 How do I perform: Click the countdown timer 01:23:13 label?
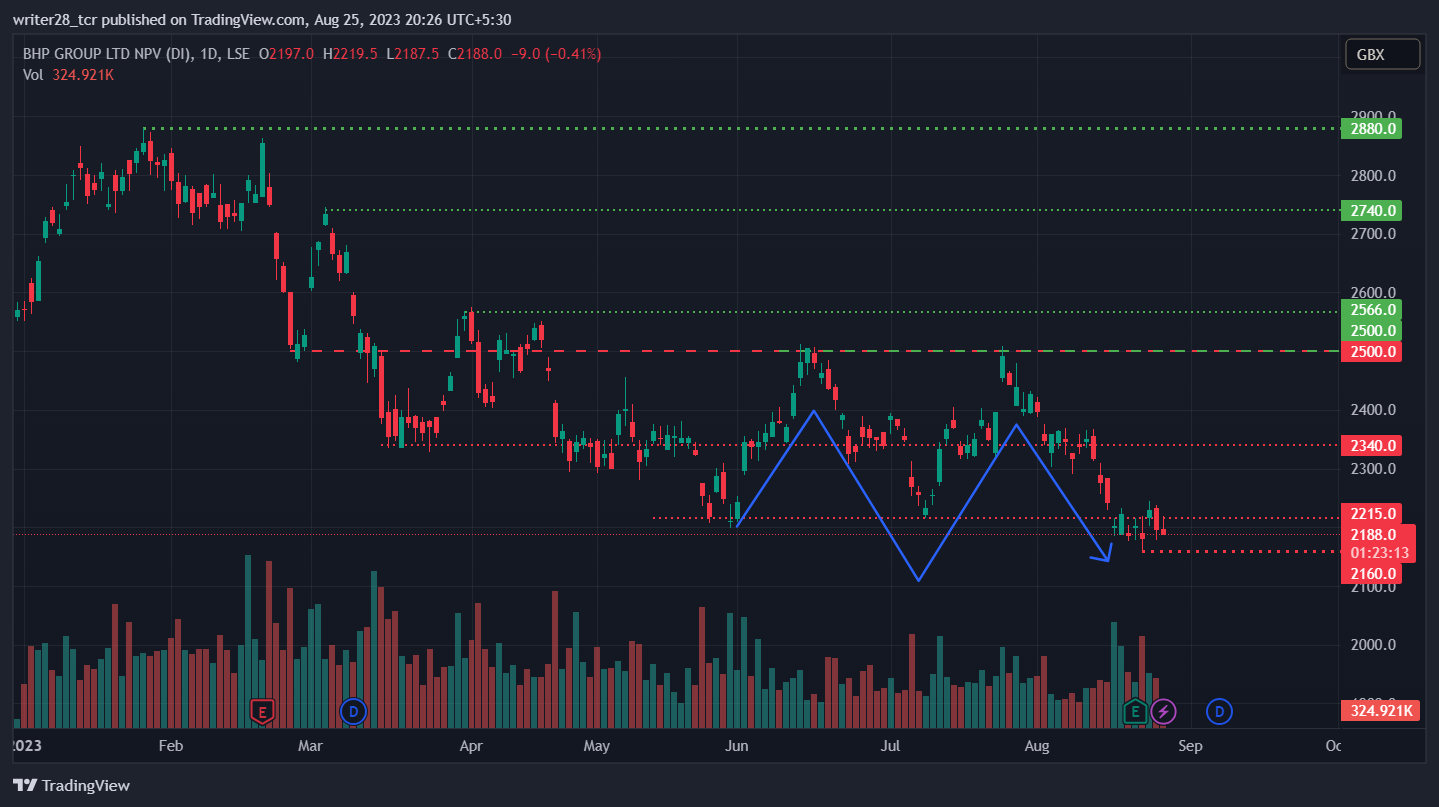pos(1379,553)
